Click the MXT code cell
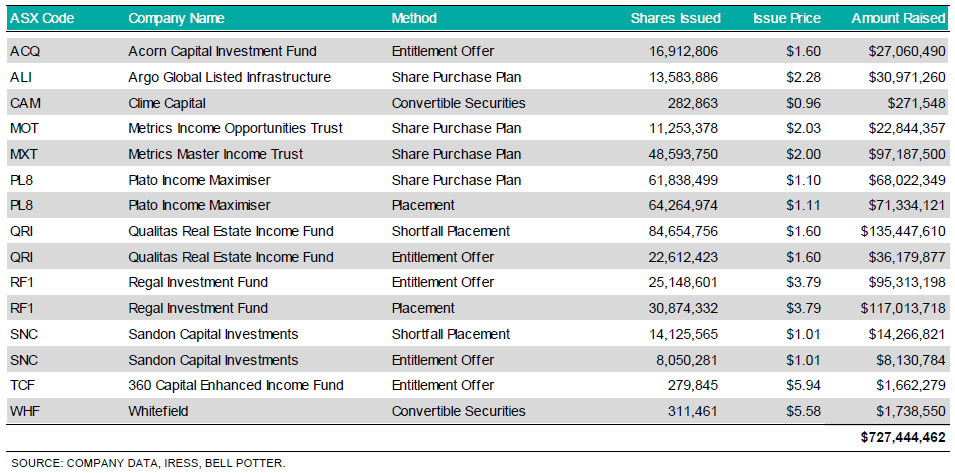The width and height of the screenshot is (955, 473). click(24, 154)
